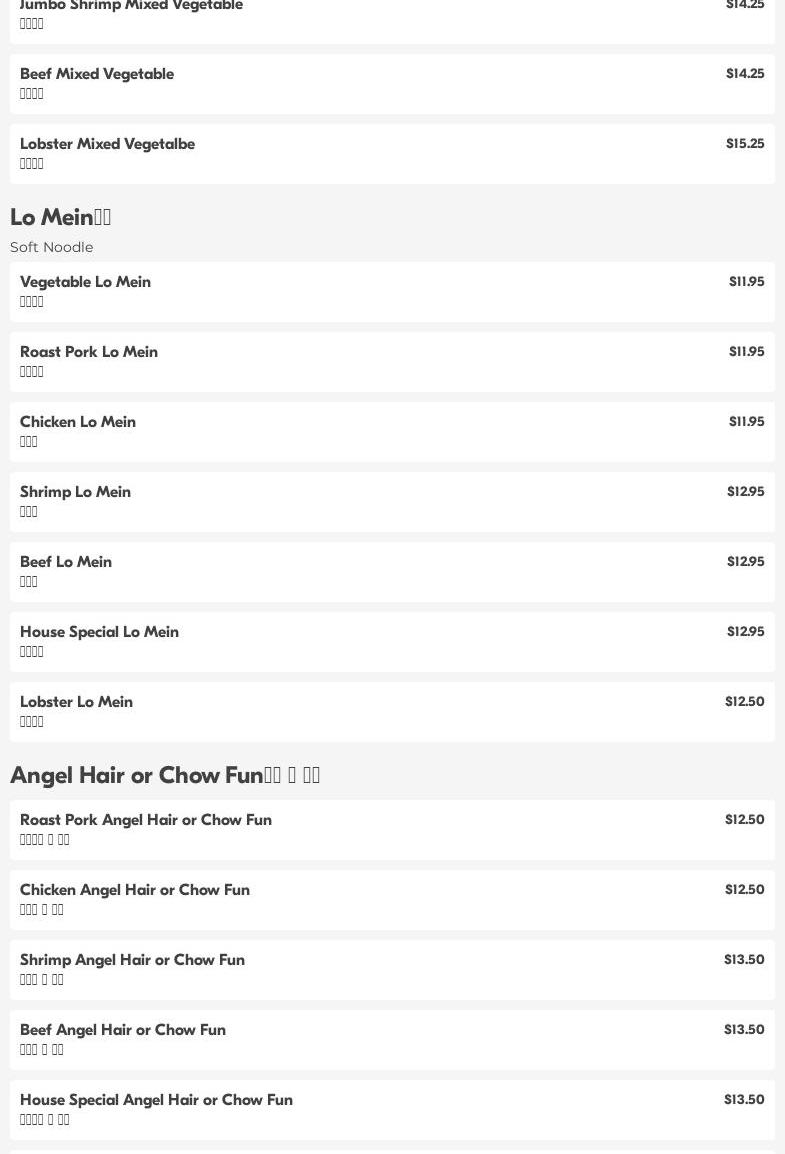Open Roast Pork Angel Hair or Chow Fun
The image size is (785, 1154).
pyautogui.click(x=392, y=830)
